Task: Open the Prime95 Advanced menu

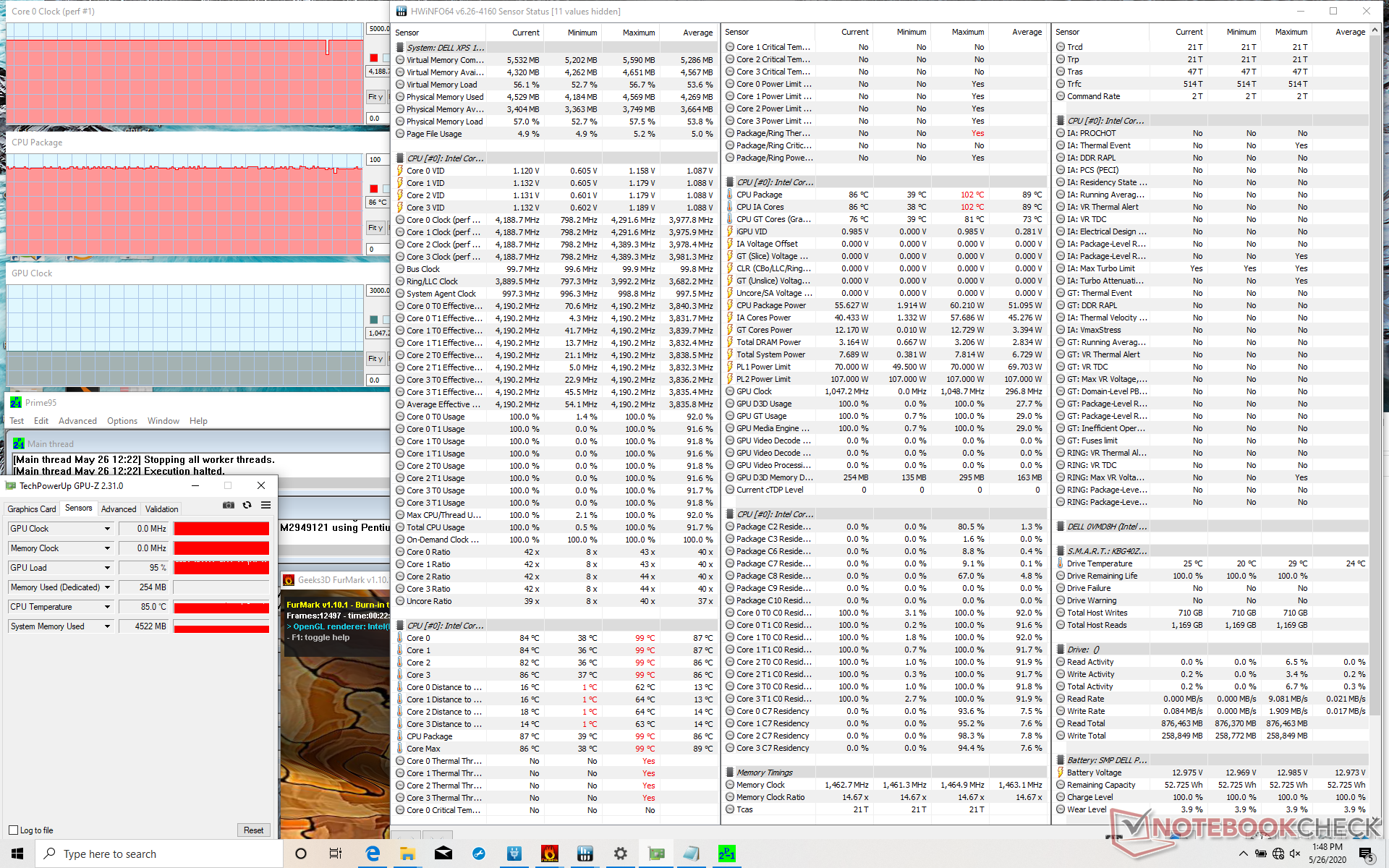Action: 77,421
